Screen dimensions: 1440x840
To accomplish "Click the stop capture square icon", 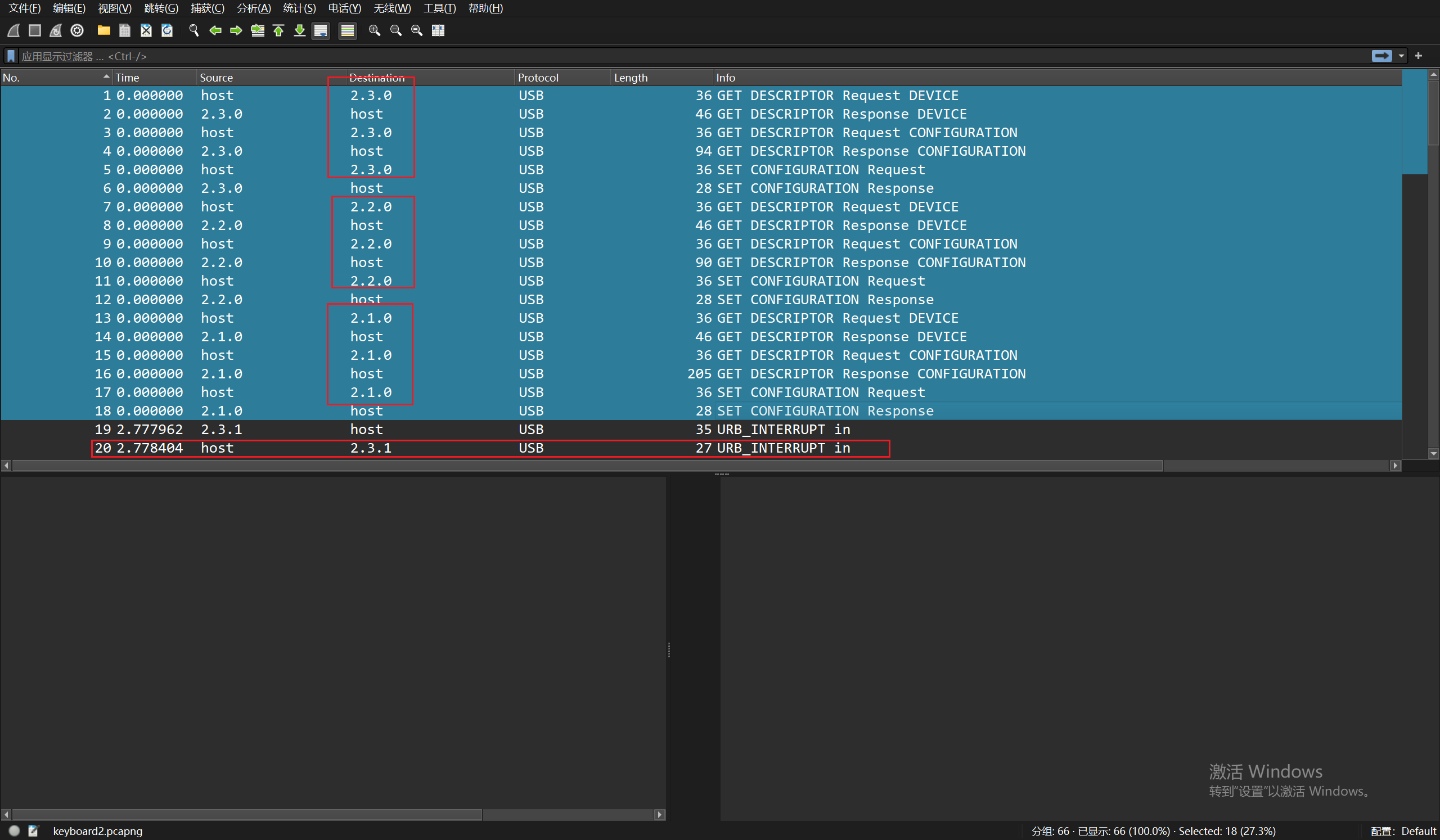I will [35, 30].
